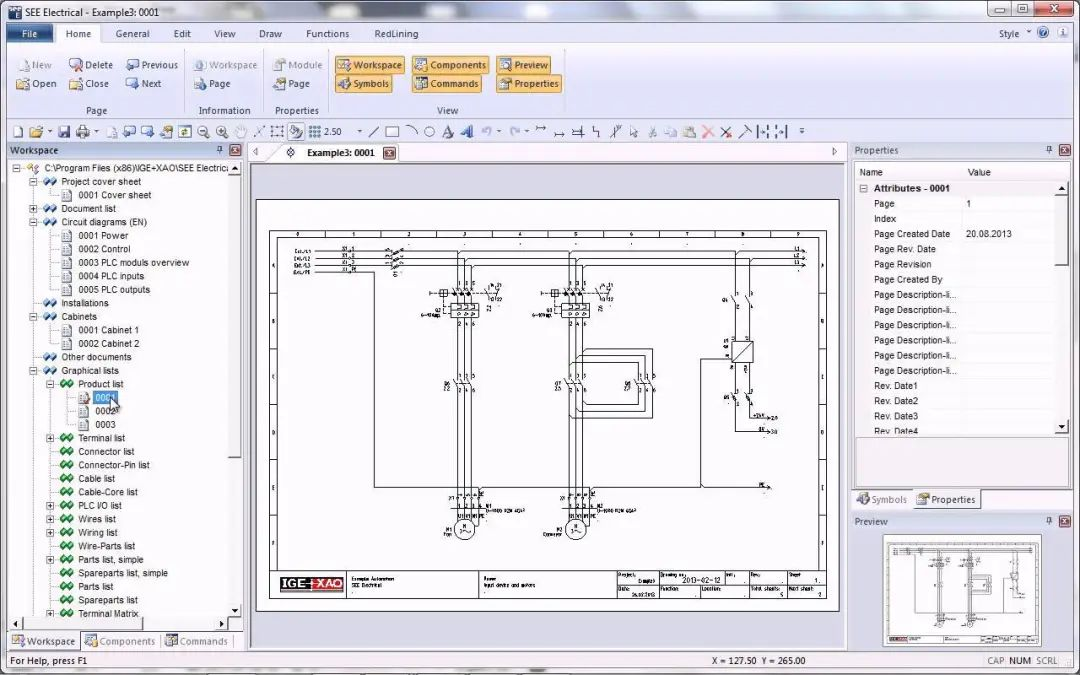Toggle the Workspace view button
Screen dimensions: 1080x675
coord(369,65)
